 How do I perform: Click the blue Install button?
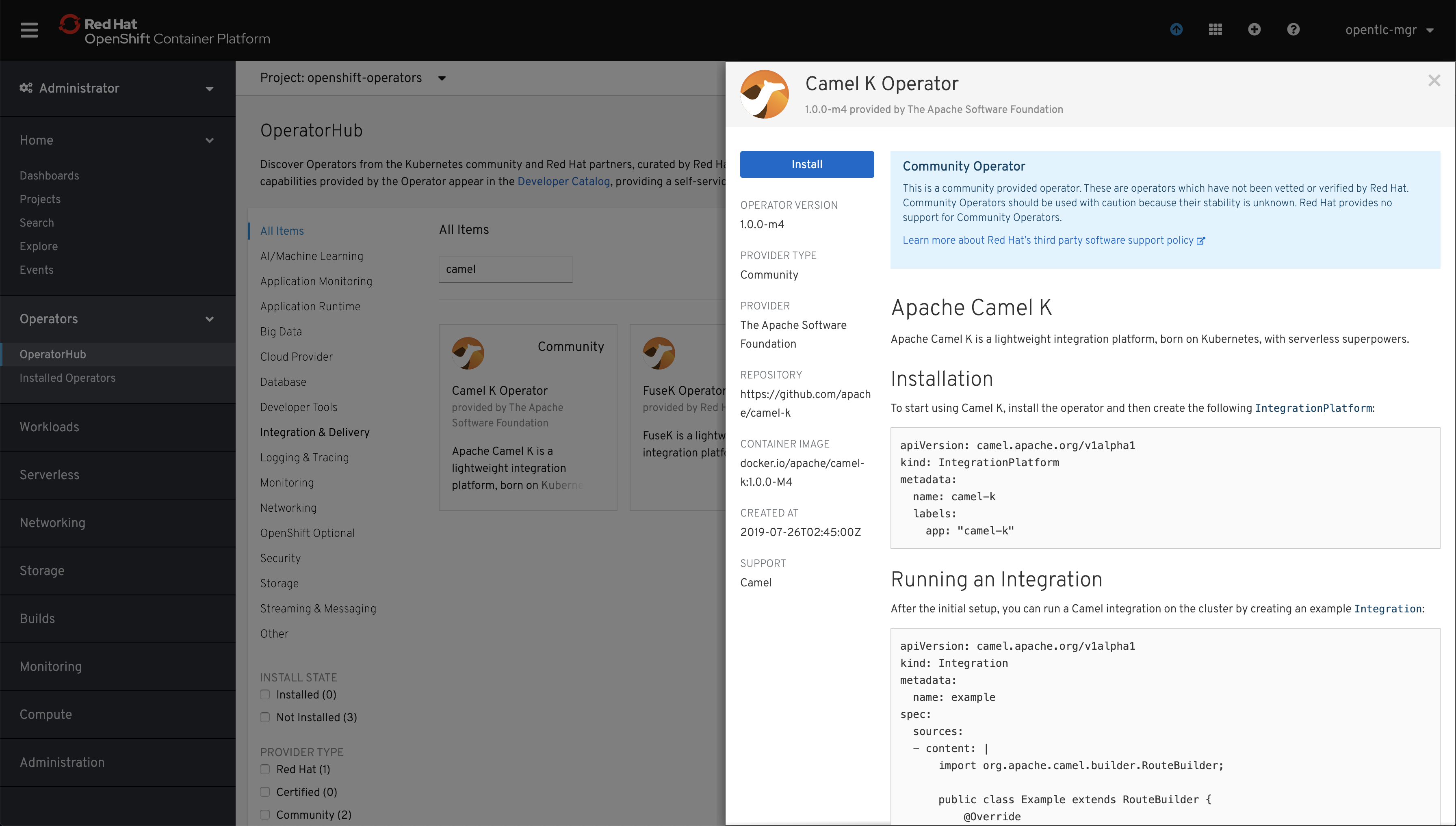click(806, 164)
